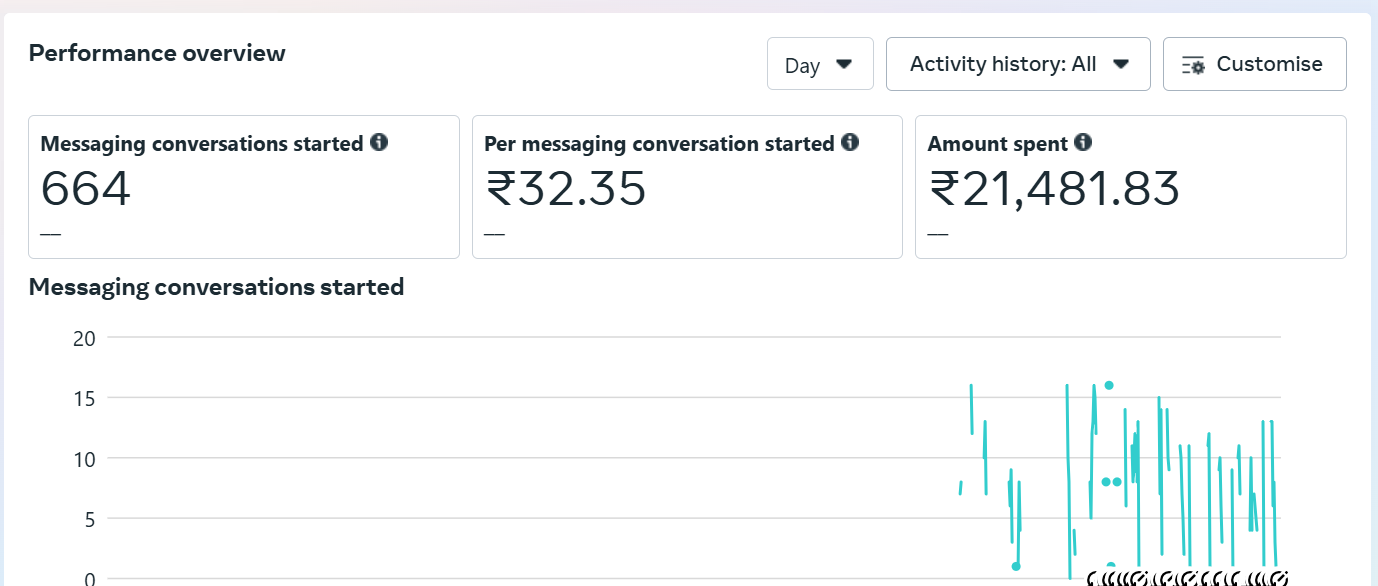Click the settings-list icon on Customise
Viewport: 1378px width, 586px height.
[x=1193, y=65]
